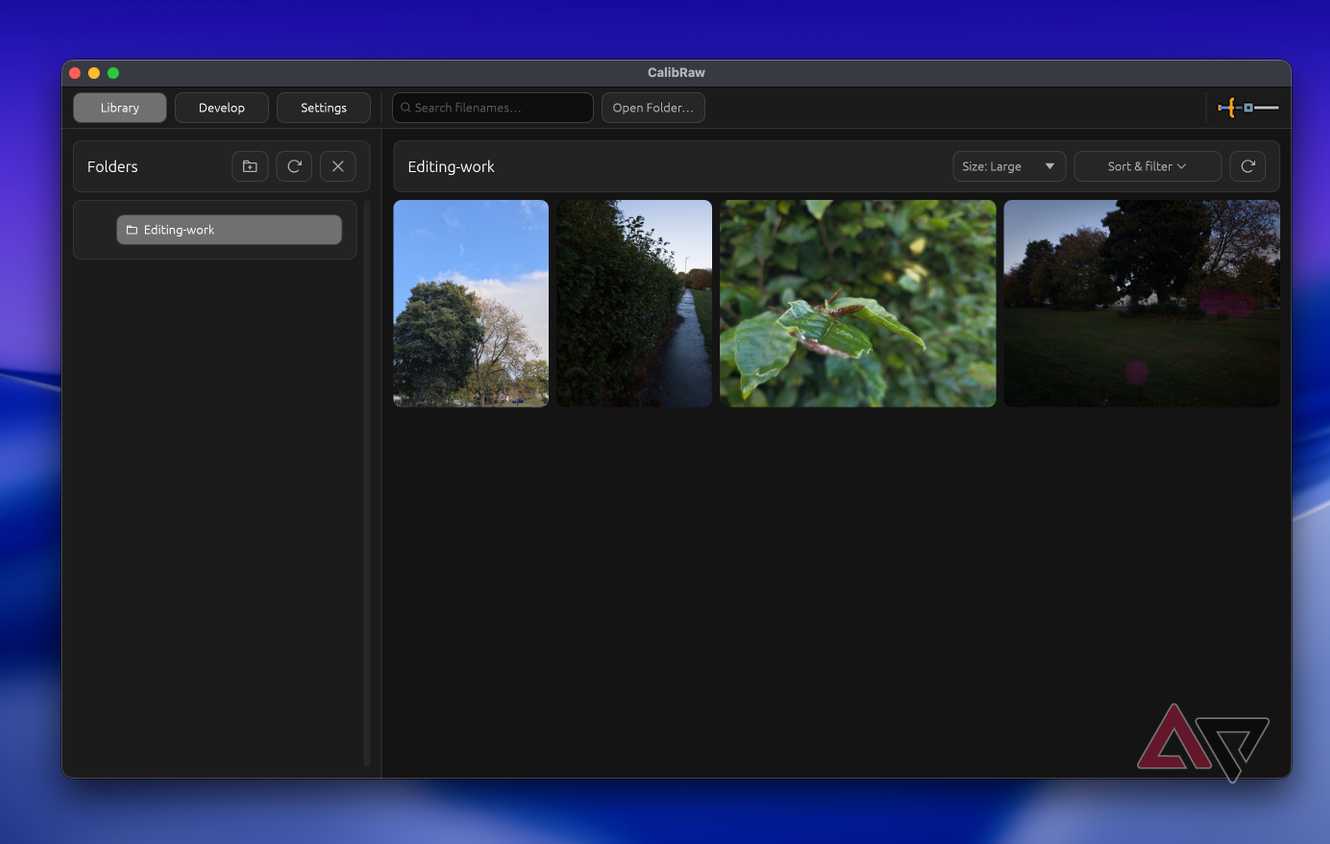This screenshot has height=844, width=1330.
Task: Refresh the Folders list
Action: (x=294, y=166)
